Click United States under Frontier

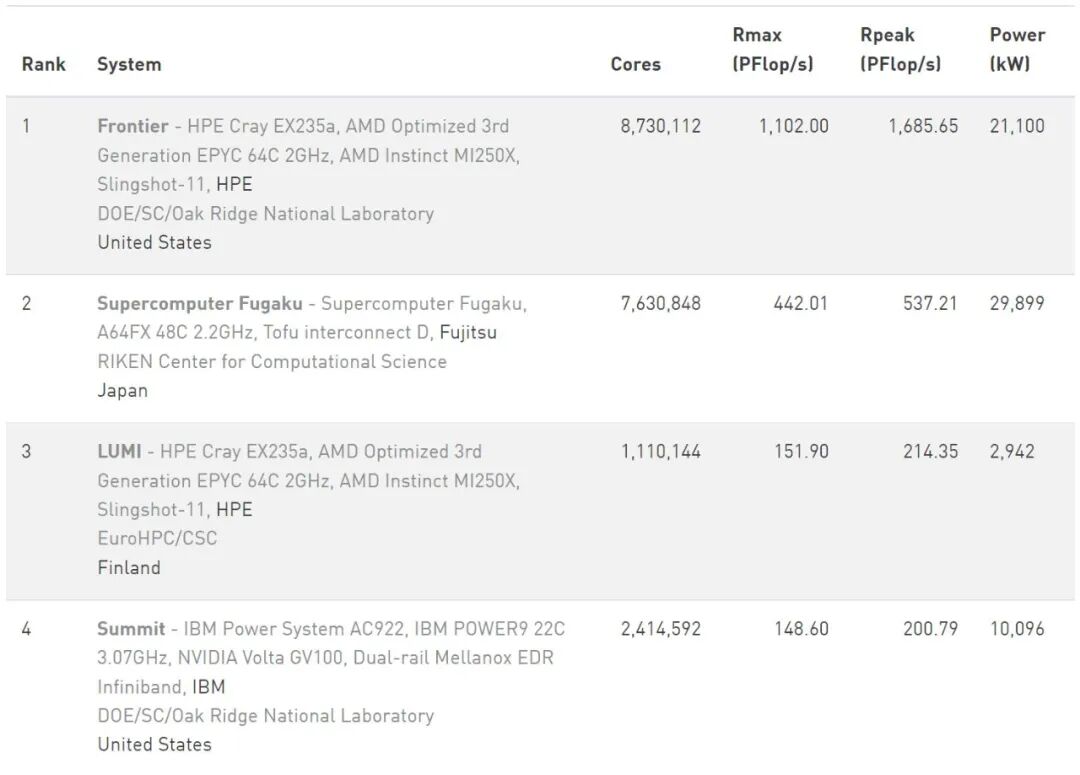coord(154,242)
